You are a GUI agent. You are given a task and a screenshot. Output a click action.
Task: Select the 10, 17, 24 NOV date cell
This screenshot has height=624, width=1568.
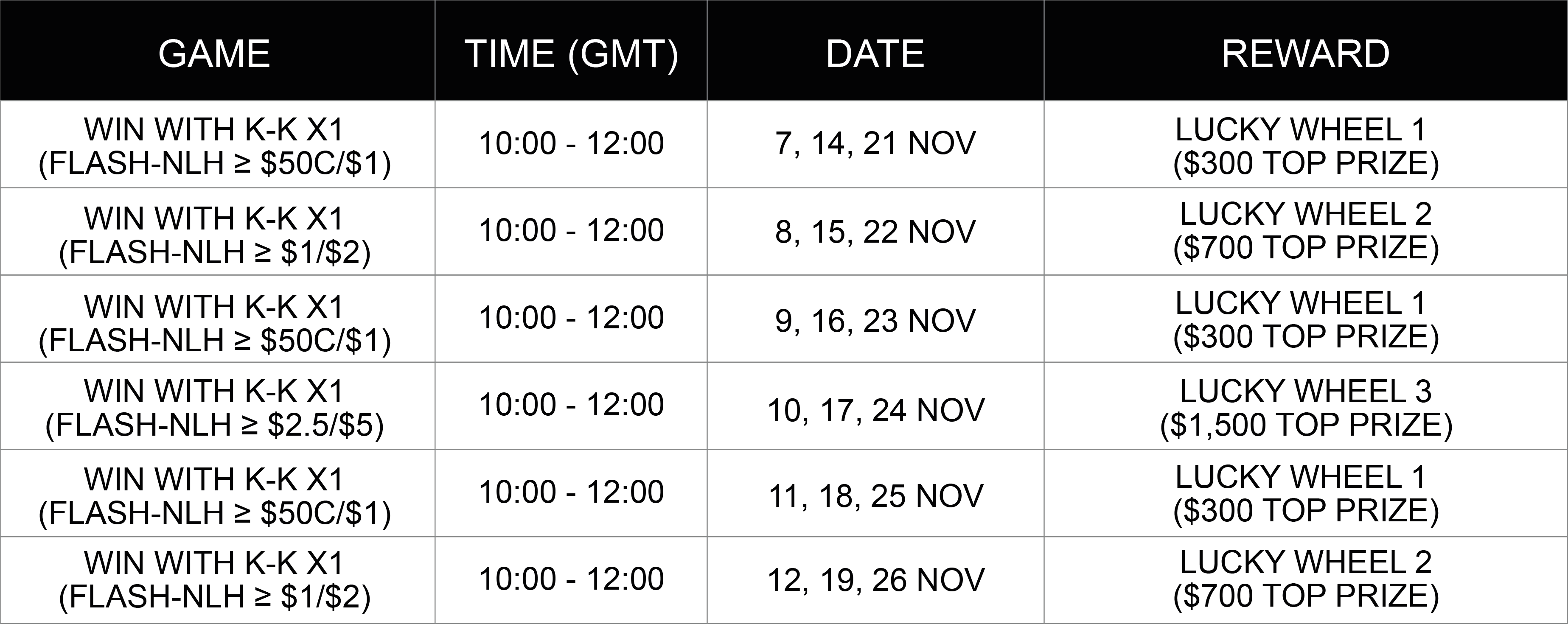[875, 406]
